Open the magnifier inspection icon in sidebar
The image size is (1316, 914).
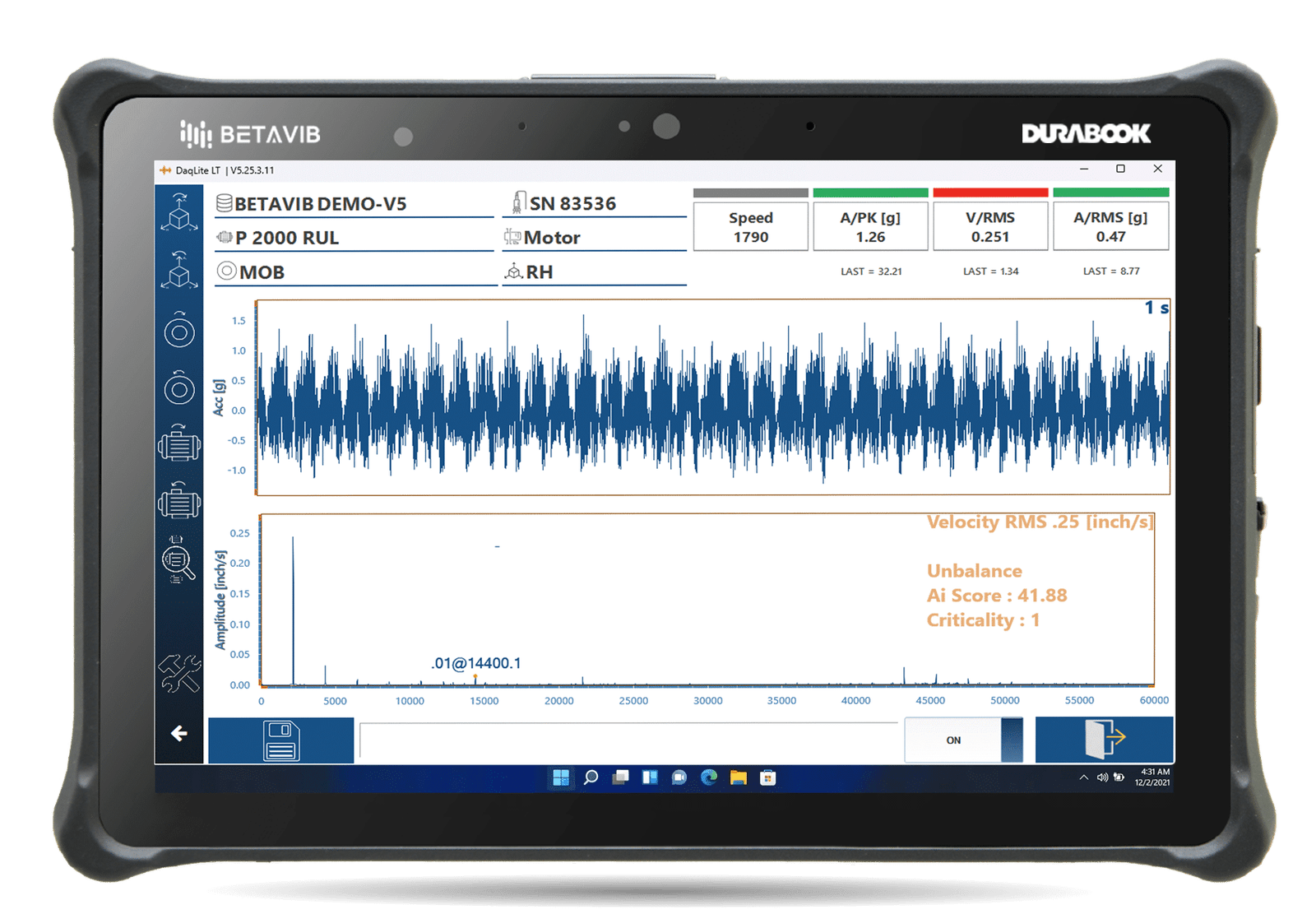click(178, 559)
